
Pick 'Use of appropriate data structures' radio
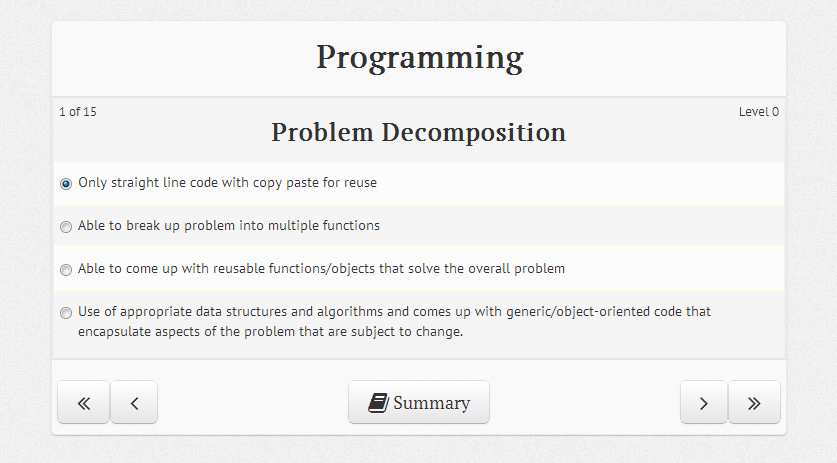(66, 312)
